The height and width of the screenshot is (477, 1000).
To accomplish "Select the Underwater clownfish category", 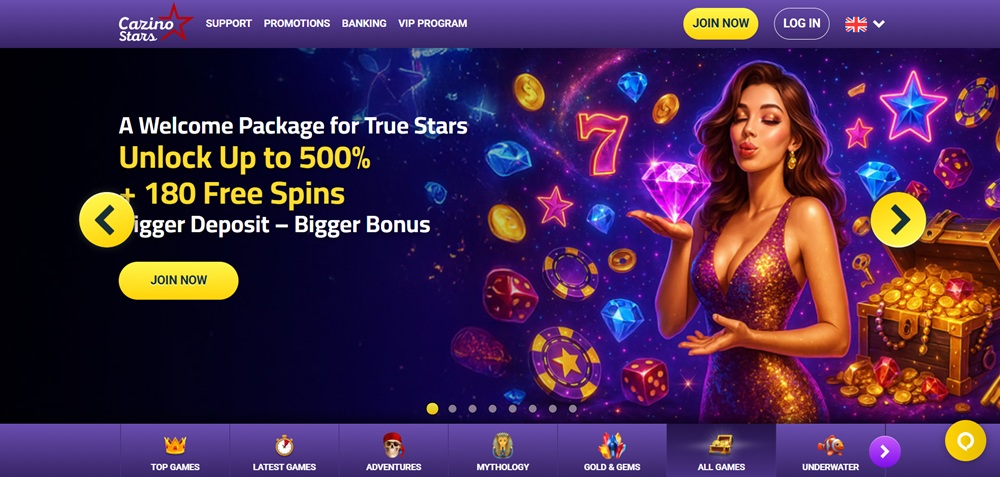I will pos(830,451).
